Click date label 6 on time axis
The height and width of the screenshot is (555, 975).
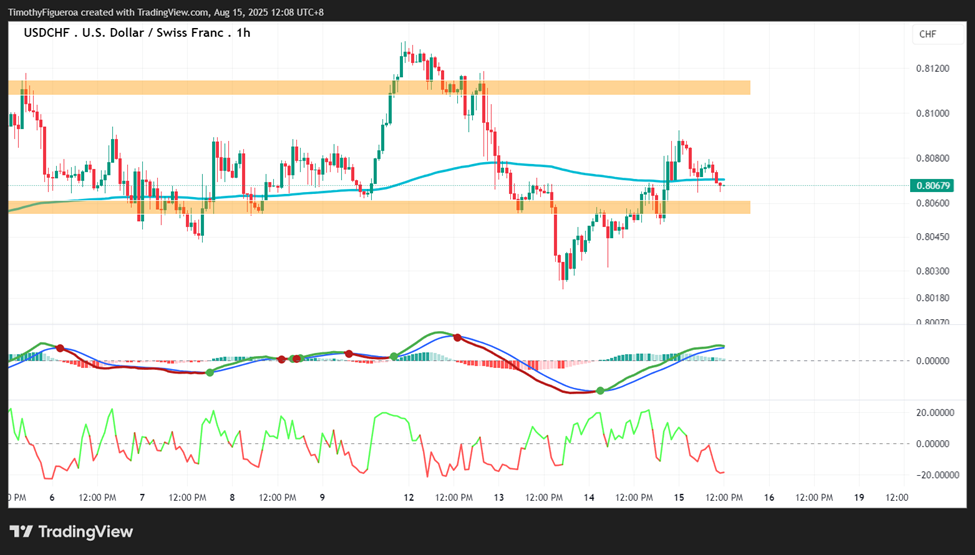pyautogui.click(x=52, y=497)
